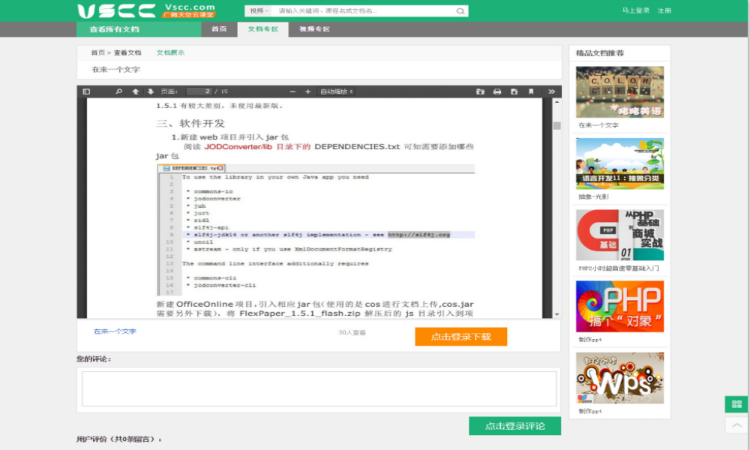750x450 pixels.
Task: Go to next page with down arrow
Action: point(151,91)
